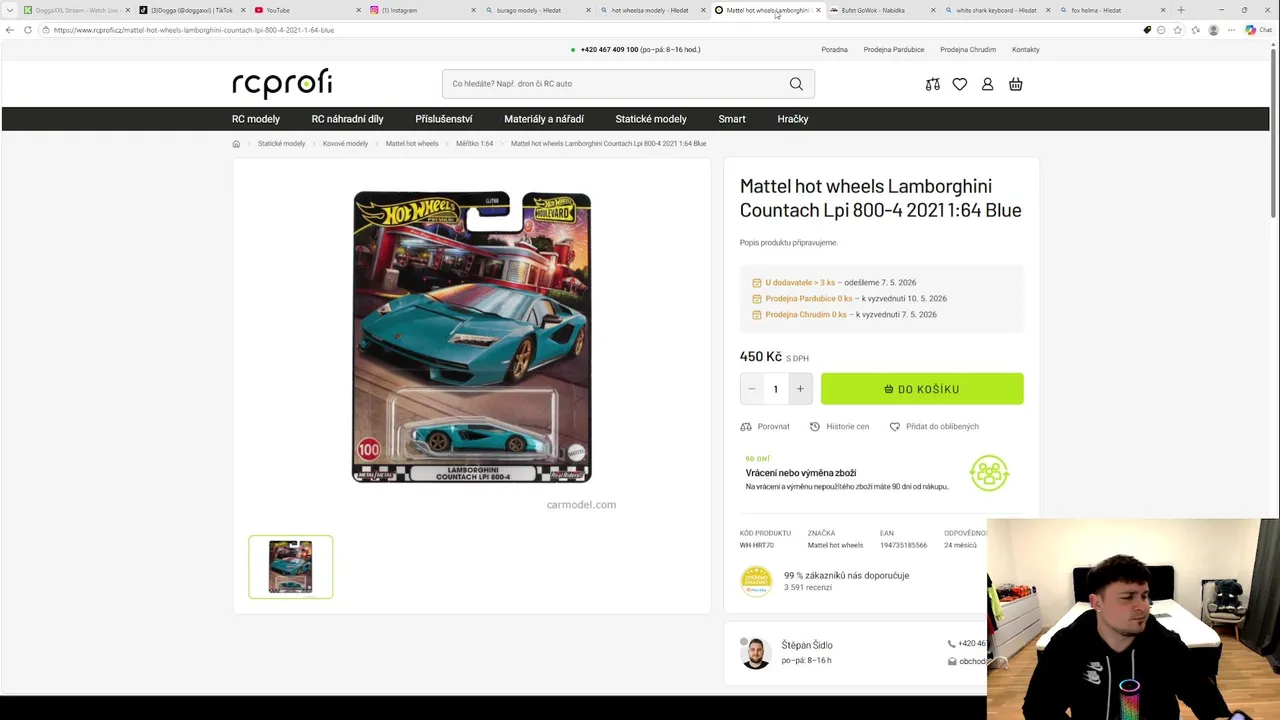Click the rcprofi logo

coord(282,84)
